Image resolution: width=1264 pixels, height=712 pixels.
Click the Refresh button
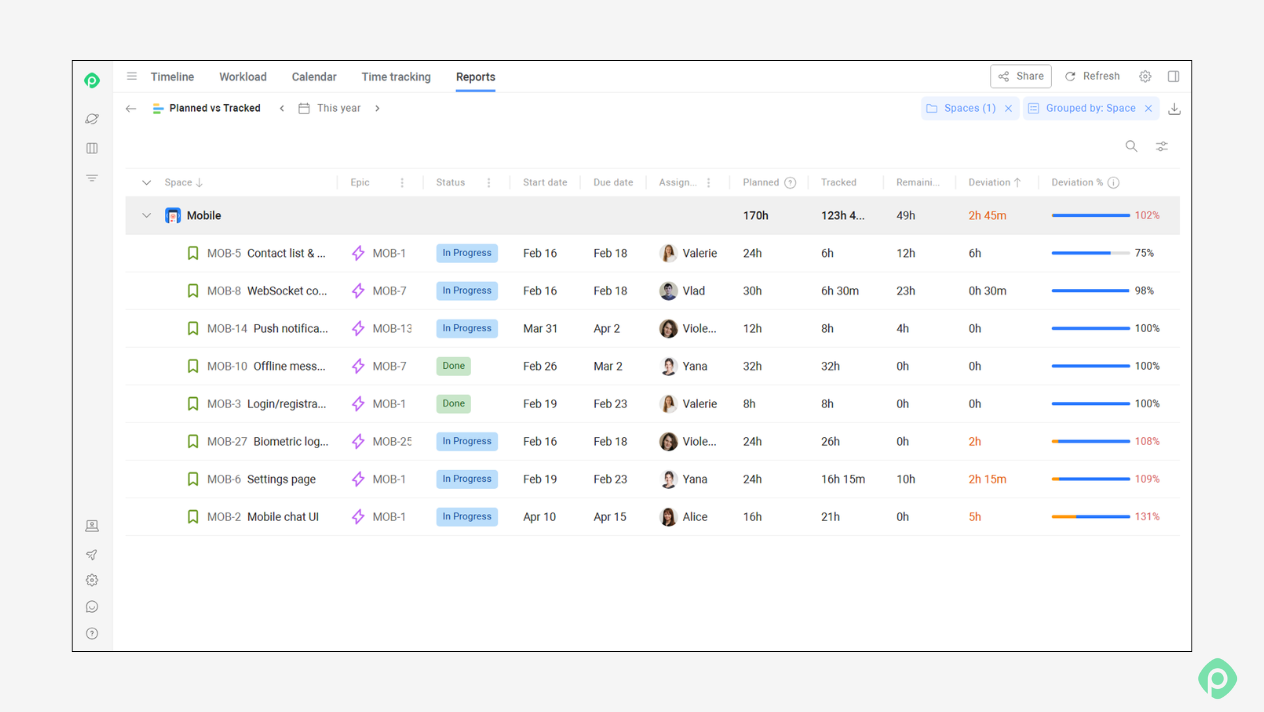1092,76
